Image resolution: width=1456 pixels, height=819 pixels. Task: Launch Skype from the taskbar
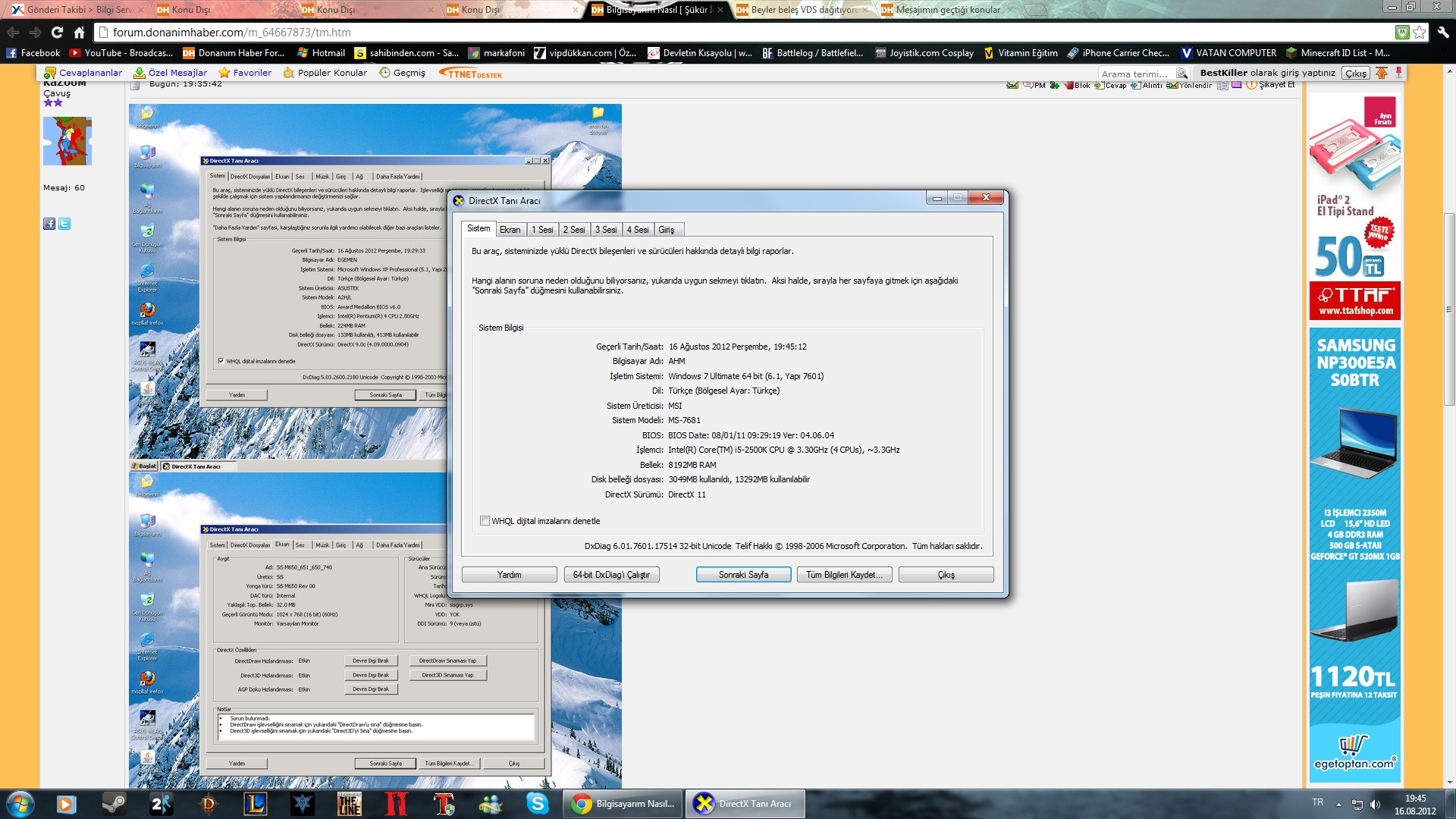click(537, 804)
